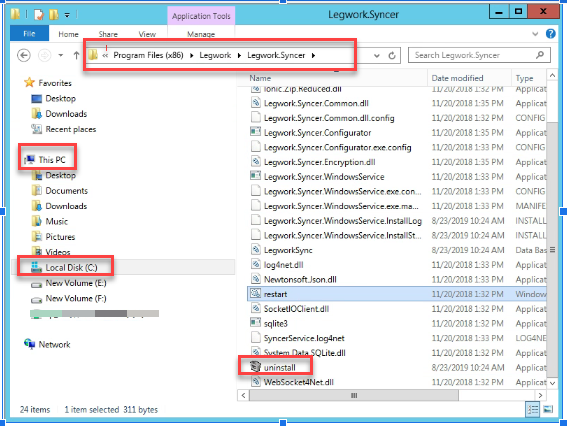Open the arrow after Program Files (x86)
Viewport: 567px width, 428px height.
[x=192, y=55]
